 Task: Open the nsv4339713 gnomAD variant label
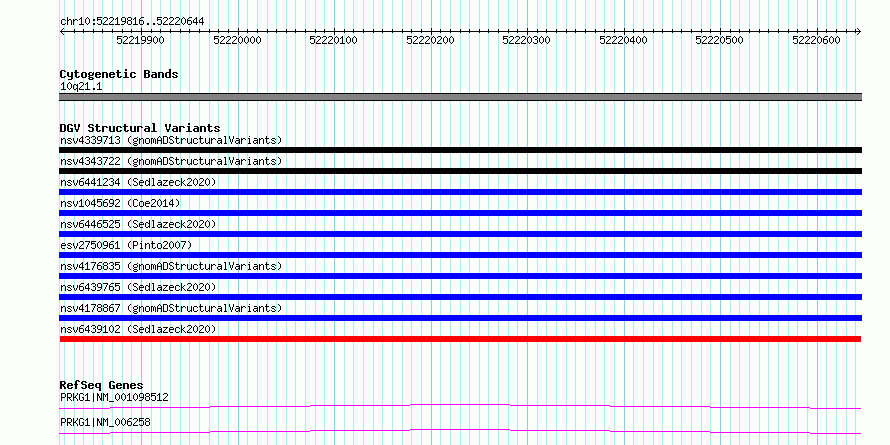[171, 140]
